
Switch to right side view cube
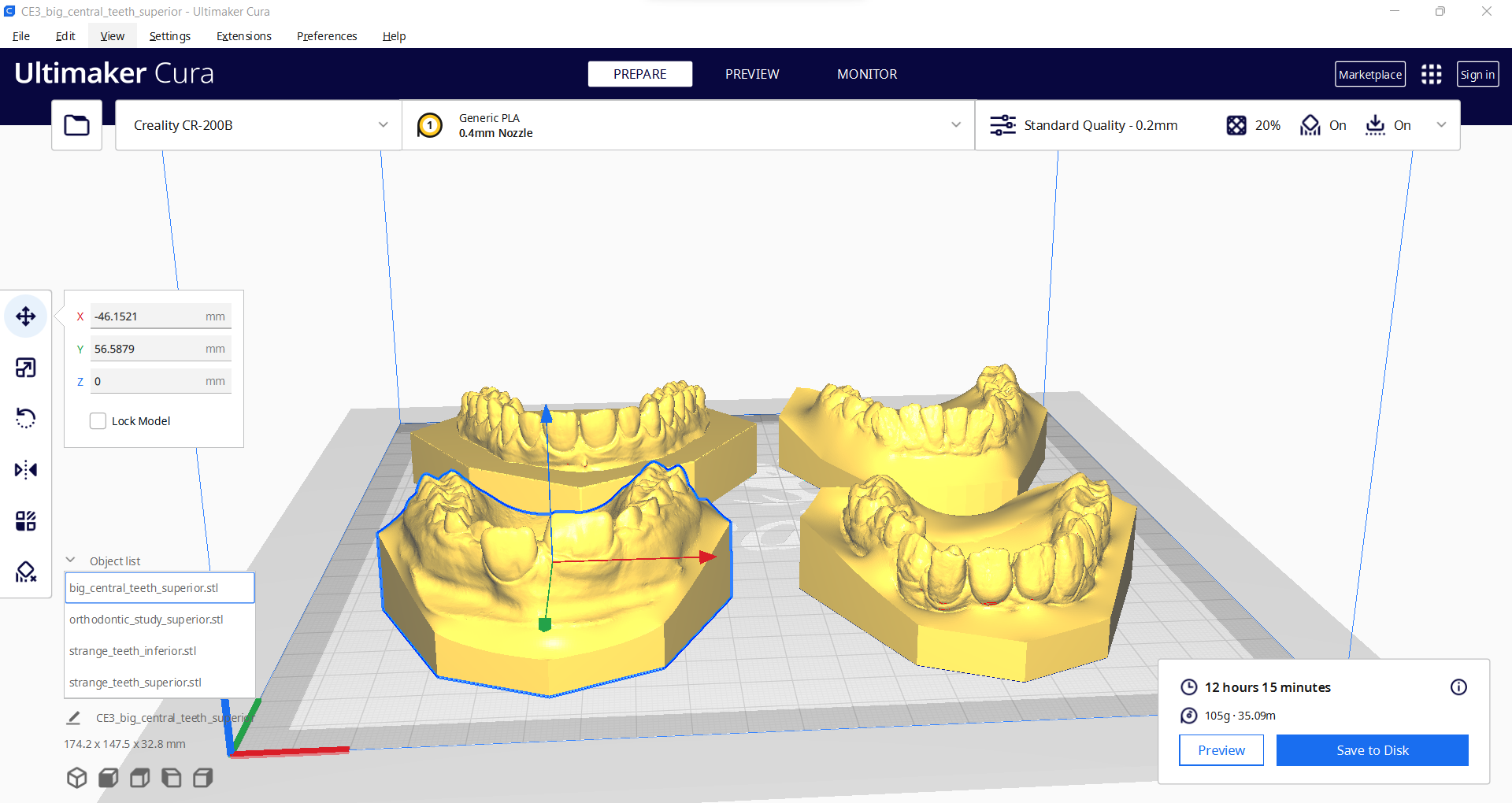203,778
